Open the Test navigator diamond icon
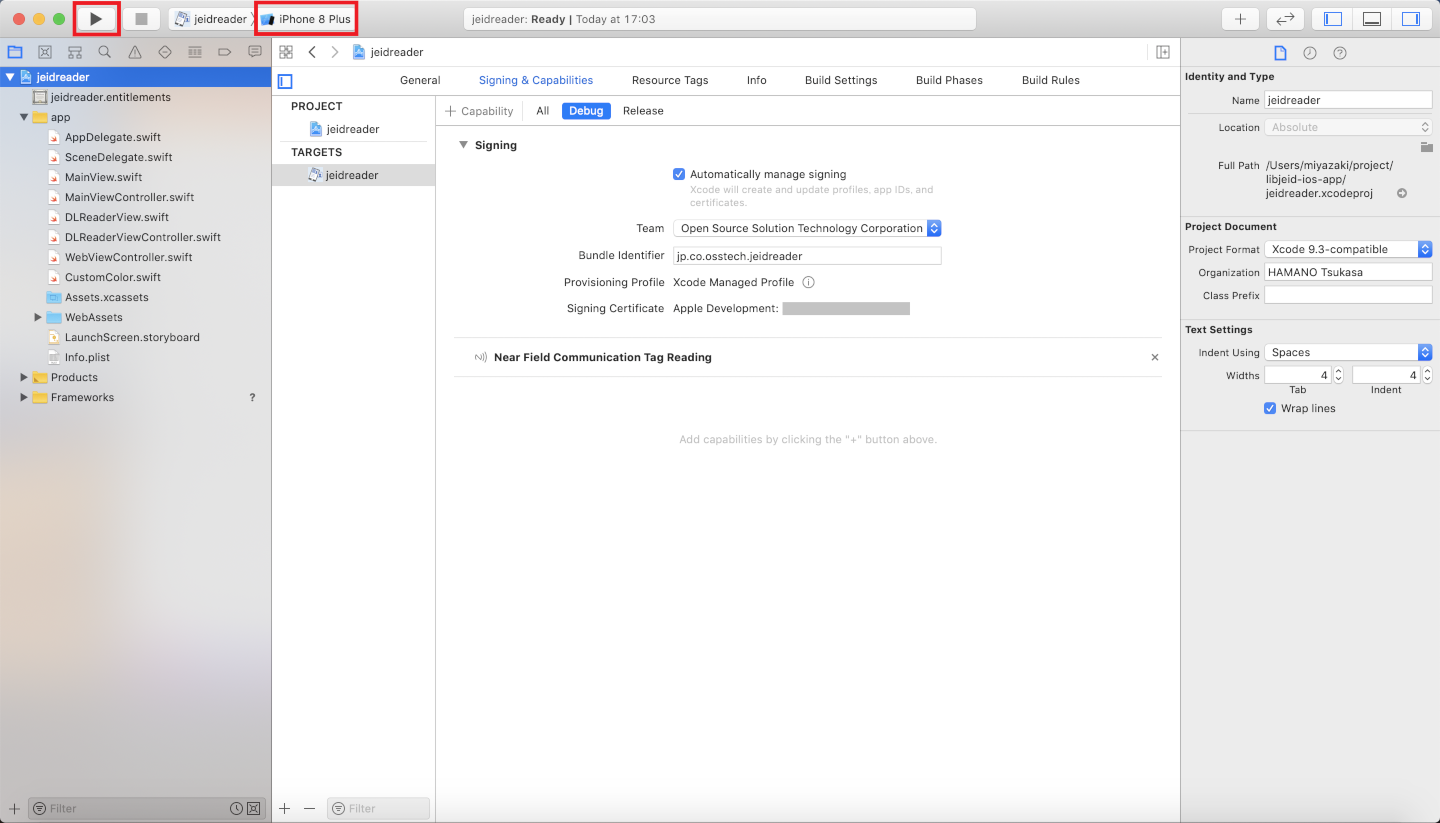The height and width of the screenshot is (823, 1440). point(165,52)
